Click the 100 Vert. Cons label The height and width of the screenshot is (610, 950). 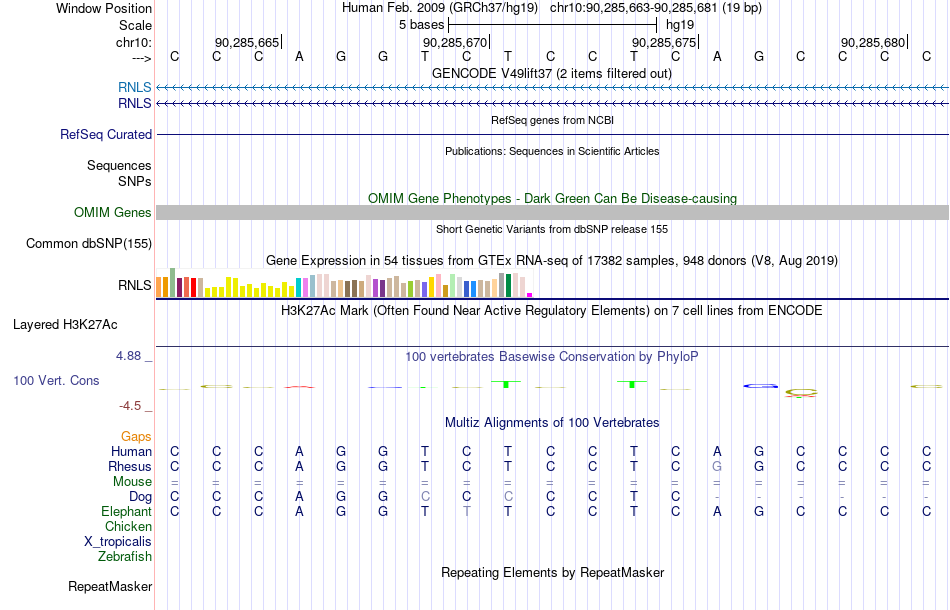click(x=56, y=380)
